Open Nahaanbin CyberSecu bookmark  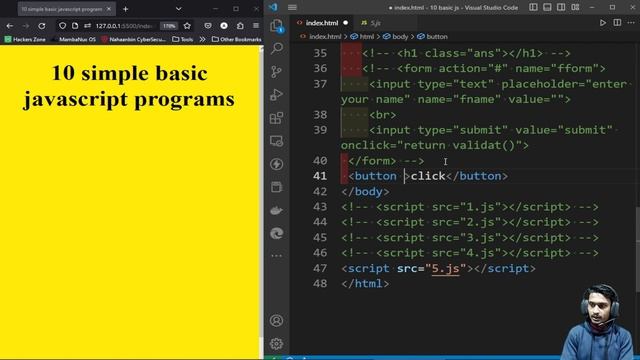click(133, 40)
